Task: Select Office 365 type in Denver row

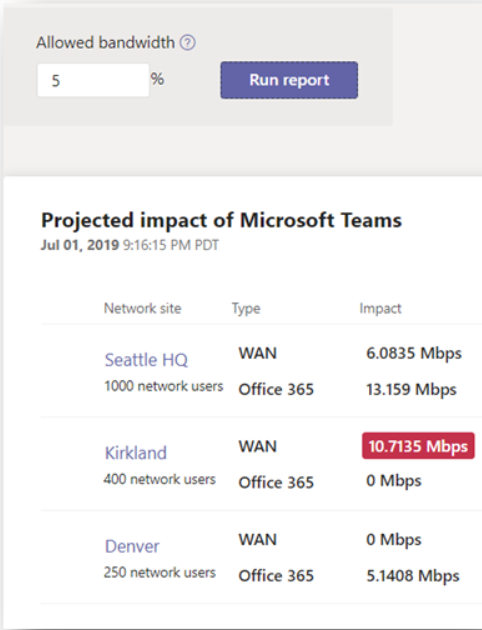Action: coord(276,576)
